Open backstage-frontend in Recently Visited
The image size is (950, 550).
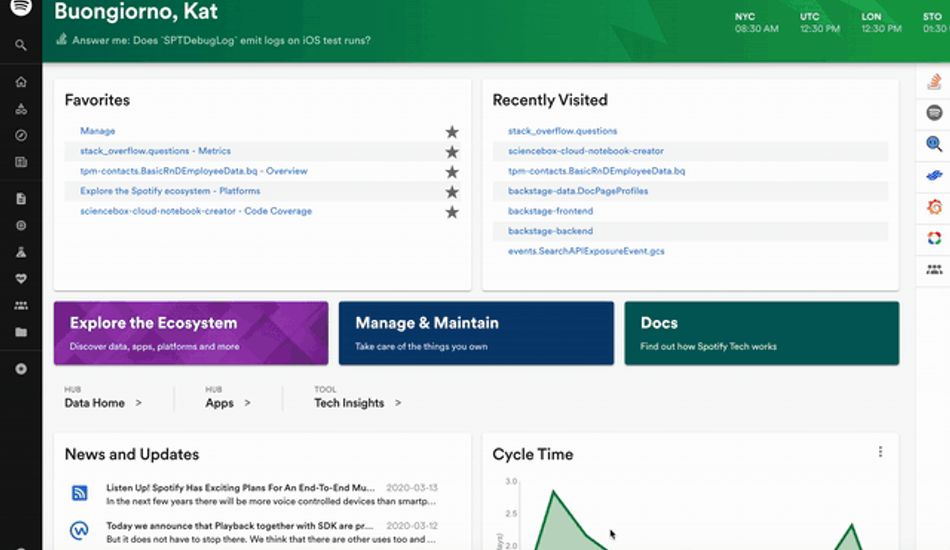click(x=550, y=211)
